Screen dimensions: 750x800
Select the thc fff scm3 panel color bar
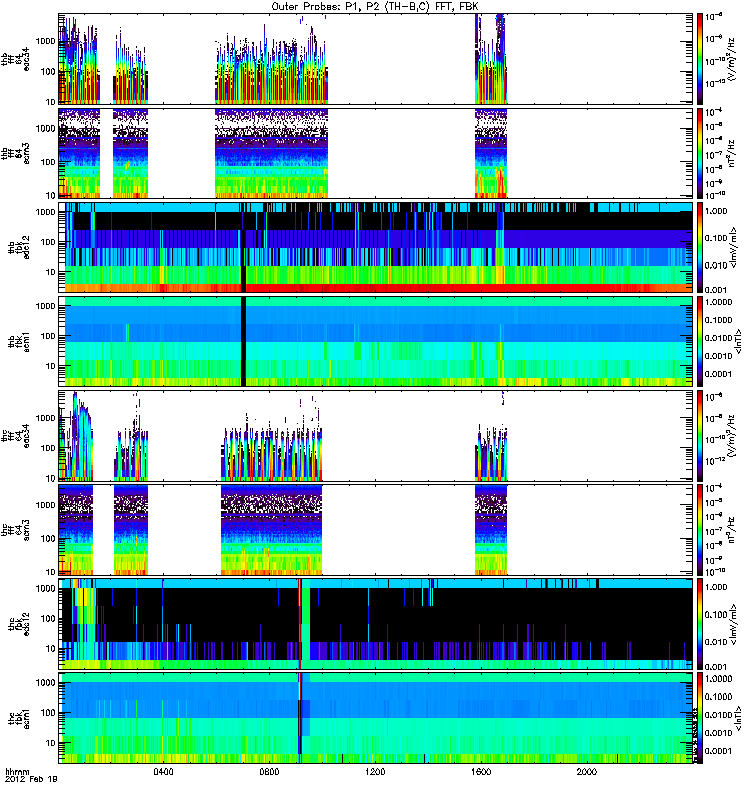699,530
